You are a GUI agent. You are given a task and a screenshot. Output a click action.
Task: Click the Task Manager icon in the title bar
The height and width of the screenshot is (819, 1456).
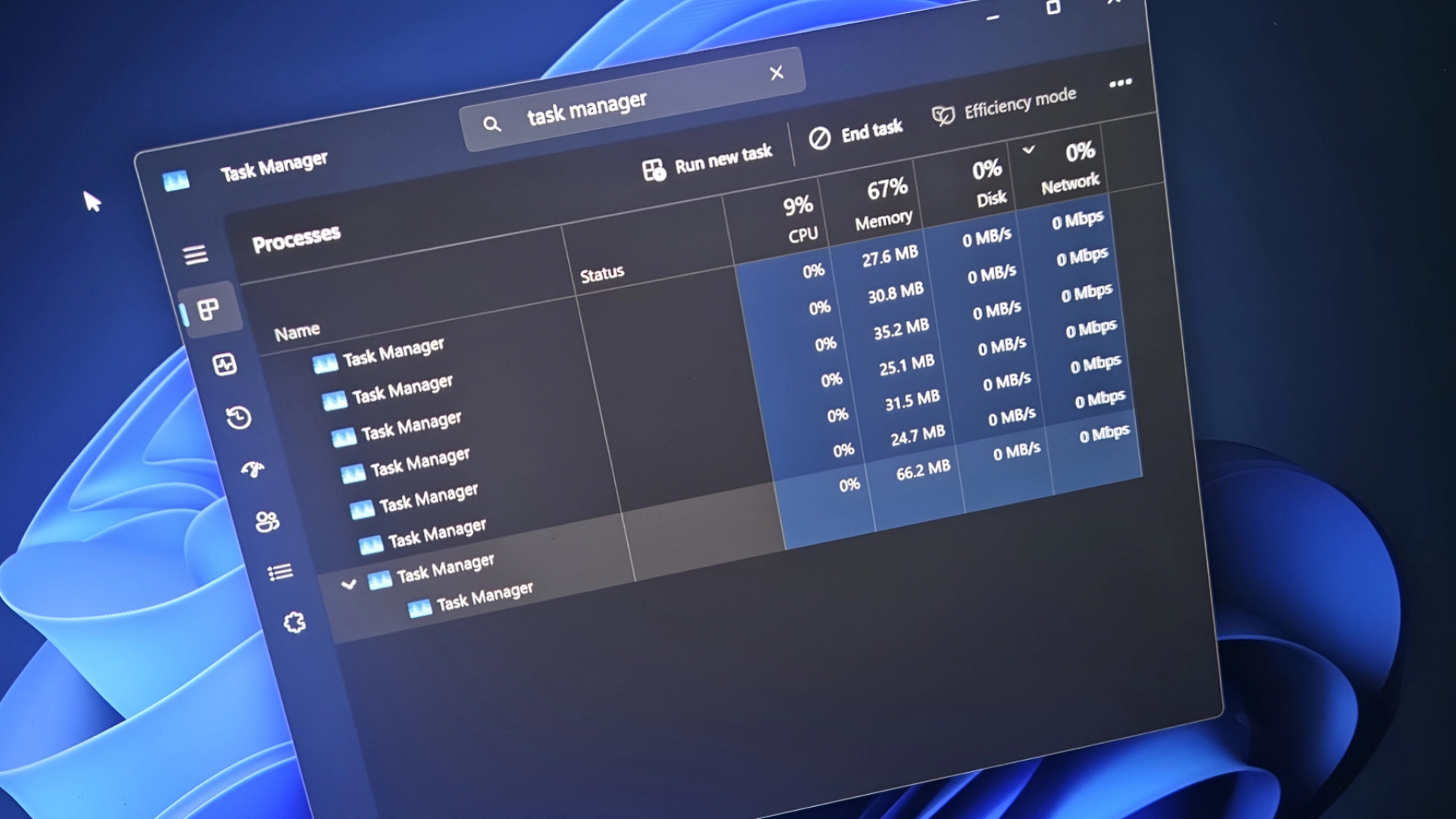(x=176, y=180)
